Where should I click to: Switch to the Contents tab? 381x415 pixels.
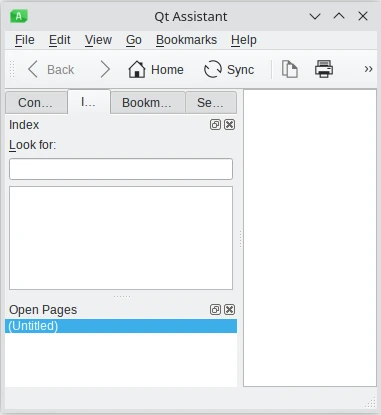(35, 103)
